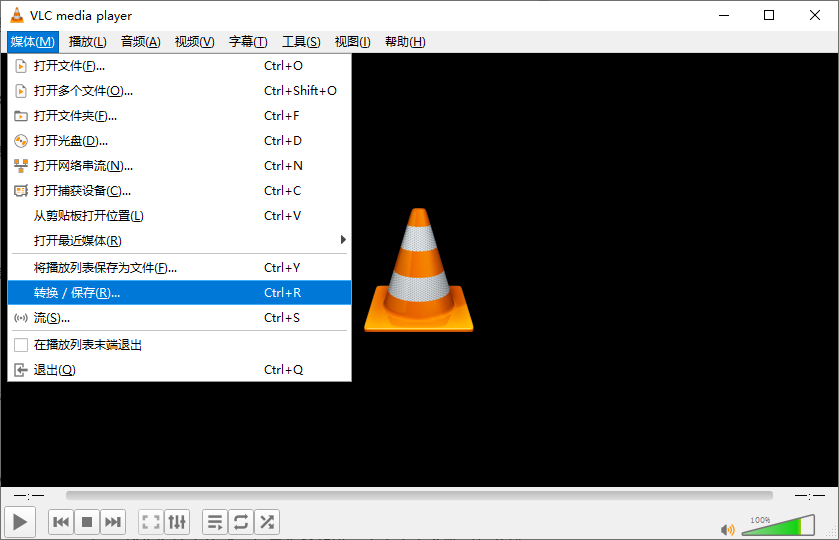
Task: Open the 字幕(T) menu
Action: pos(248,42)
